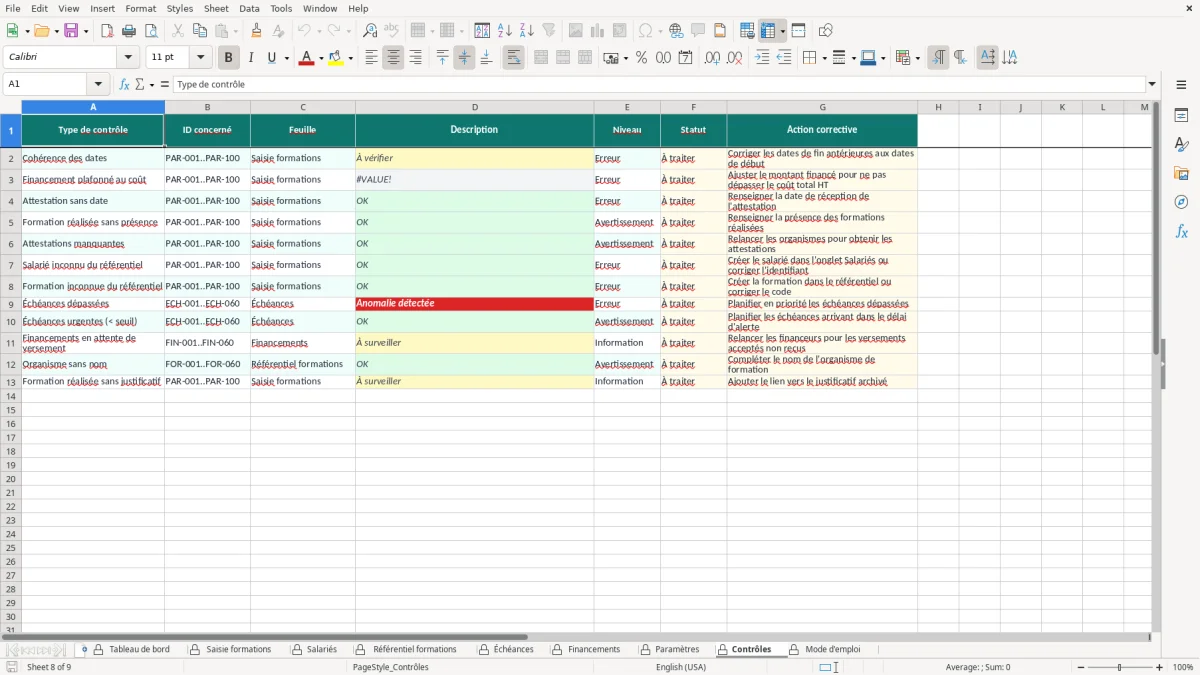The width and height of the screenshot is (1200, 675).
Task: Apply yellow background color swatch
Action: (x=336, y=58)
